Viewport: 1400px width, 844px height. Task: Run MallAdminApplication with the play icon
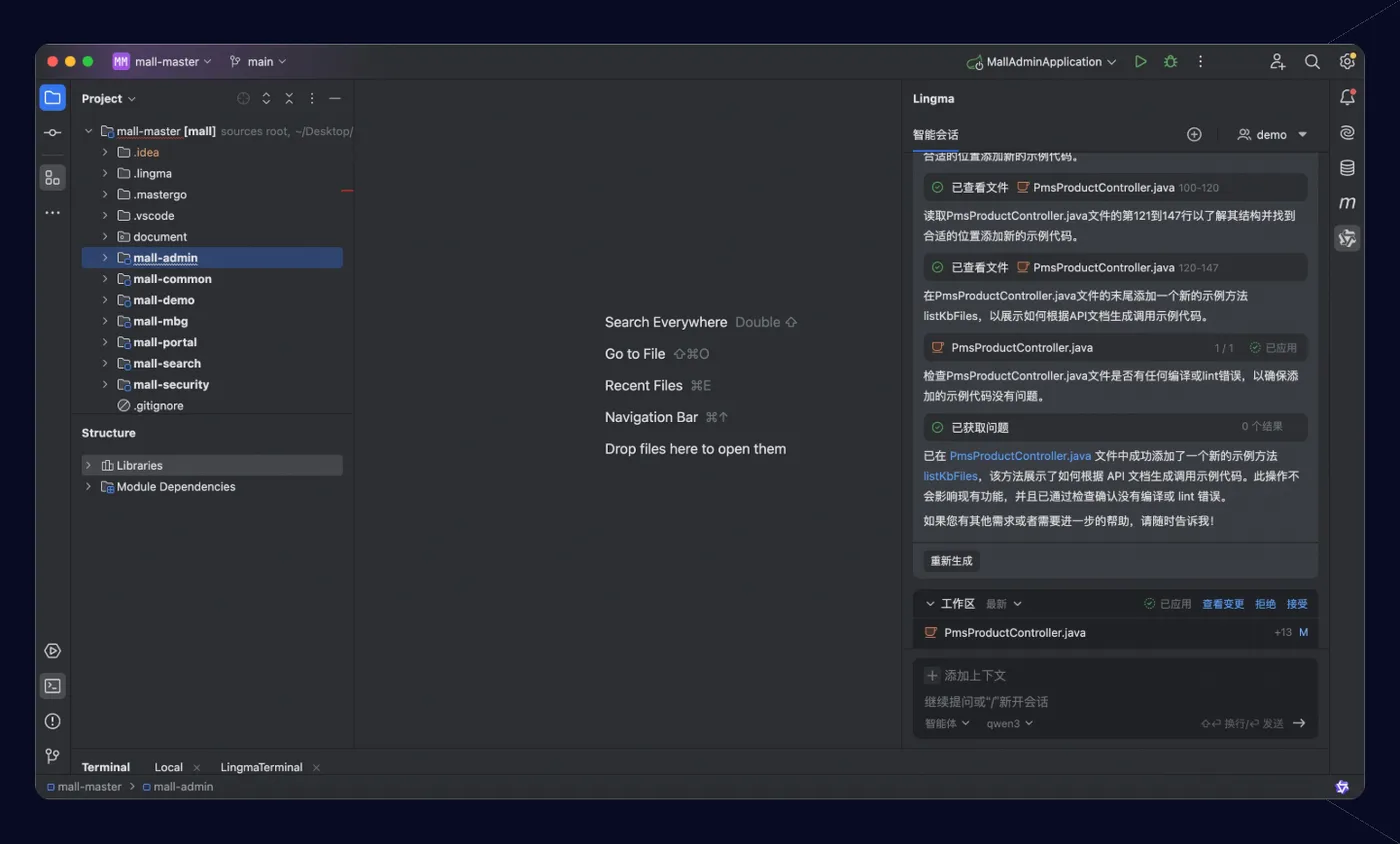pos(1140,62)
